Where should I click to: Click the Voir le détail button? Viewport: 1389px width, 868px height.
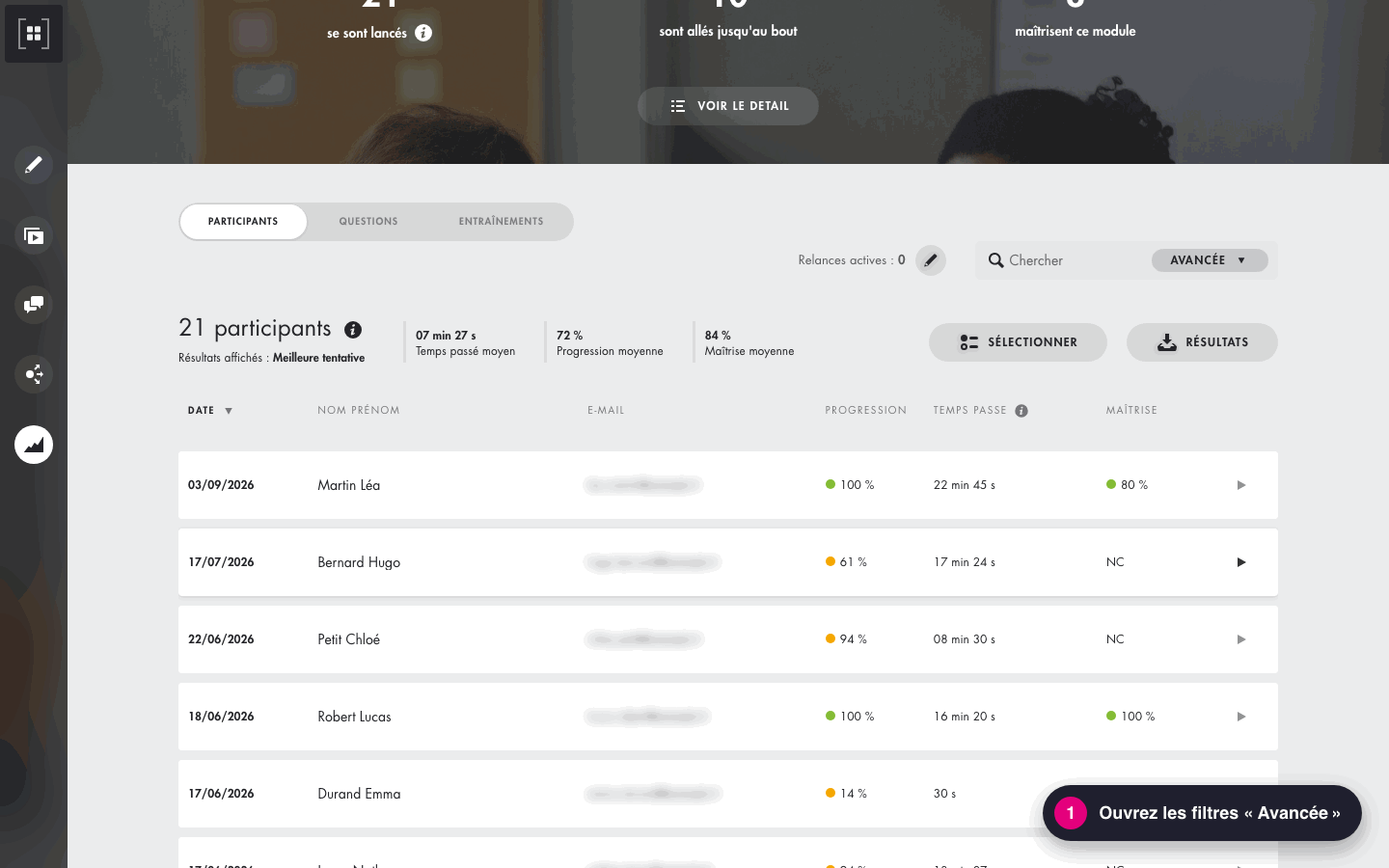(x=728, y=106)
